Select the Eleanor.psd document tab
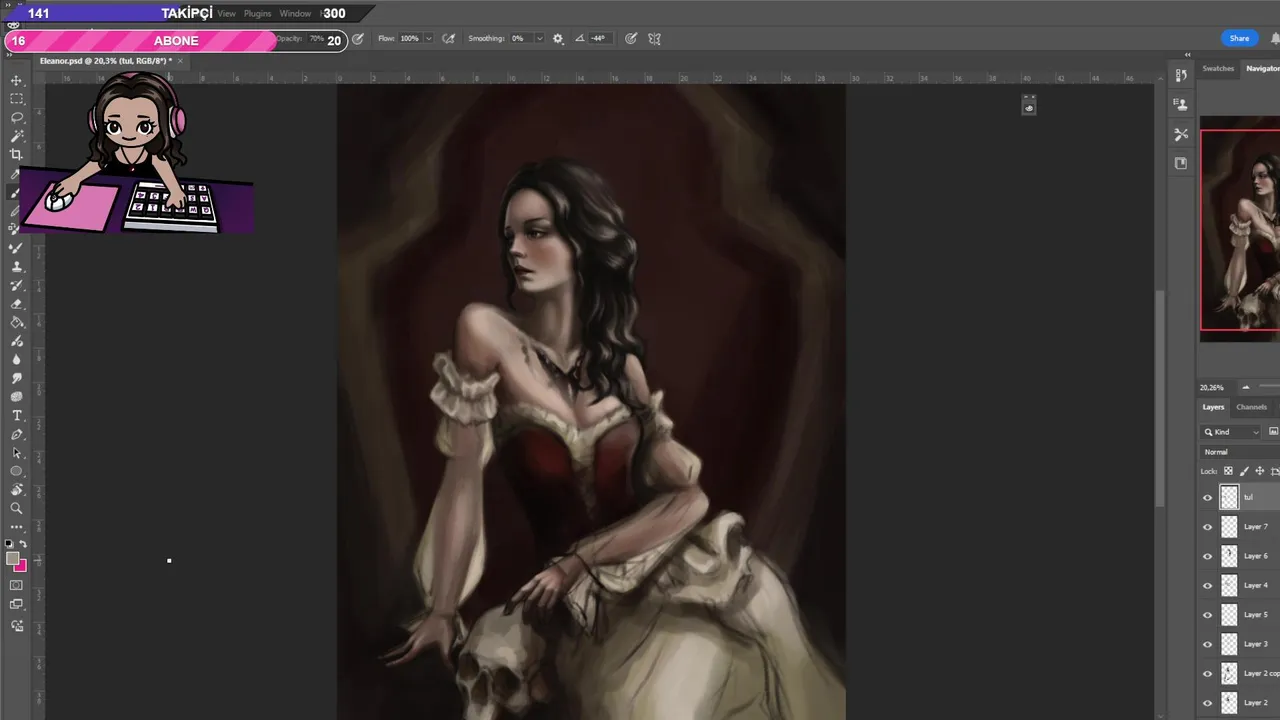Screen dimensions: 1280x720 tap(105, 61)
